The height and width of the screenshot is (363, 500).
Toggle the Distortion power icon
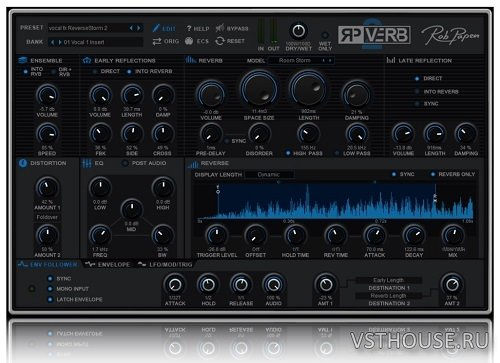pyautogui.click(x=23, y=163)
